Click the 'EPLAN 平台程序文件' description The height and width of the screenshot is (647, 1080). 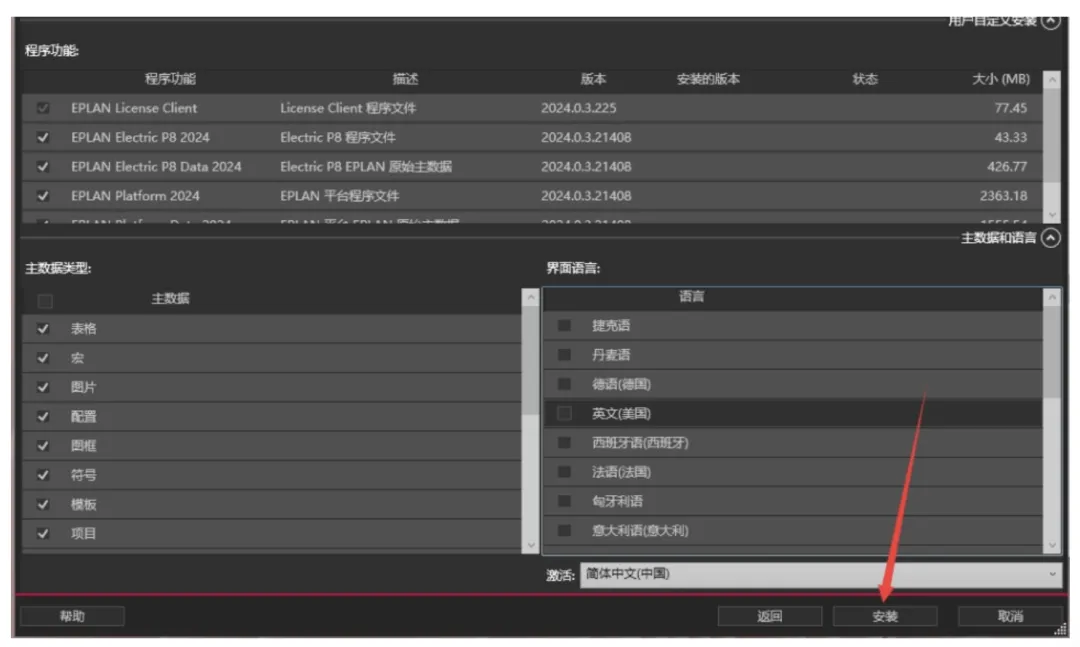pyautogui.click(x=340, y=196)
